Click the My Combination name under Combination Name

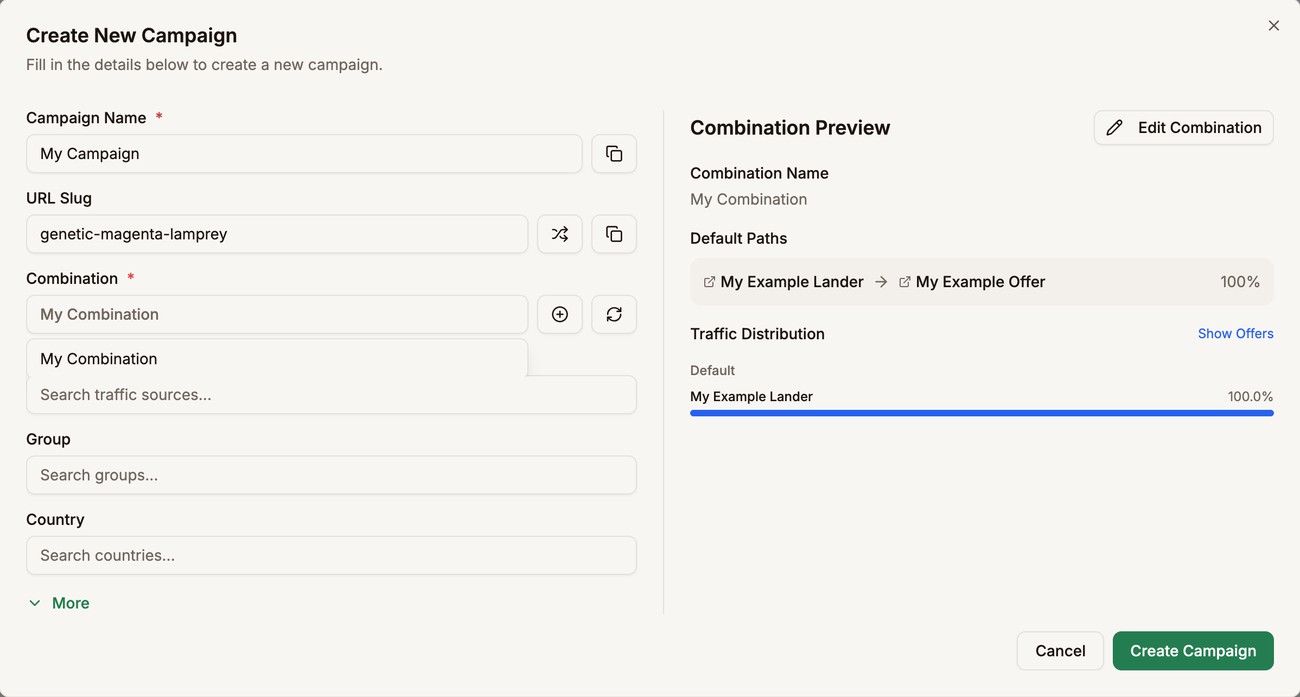748,199
